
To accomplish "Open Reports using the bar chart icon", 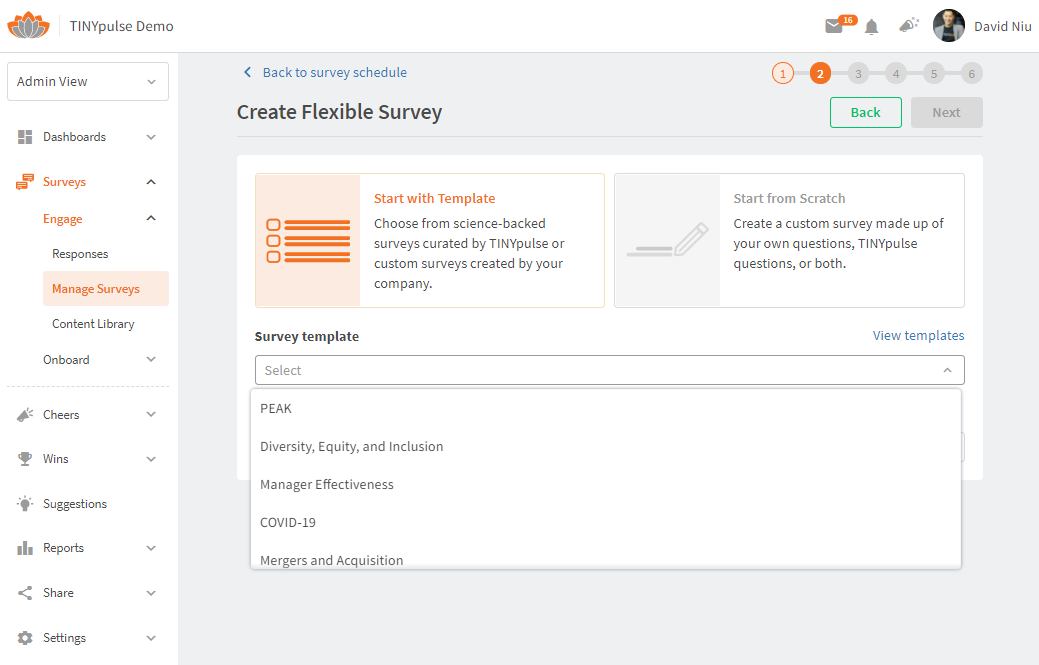I will pos(25,548).
